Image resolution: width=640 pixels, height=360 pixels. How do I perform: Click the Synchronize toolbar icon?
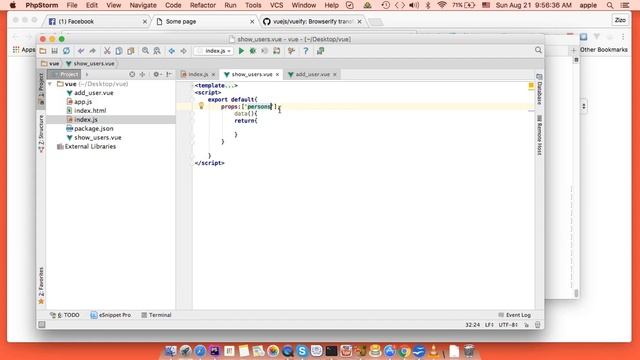[x=66, y=51]
